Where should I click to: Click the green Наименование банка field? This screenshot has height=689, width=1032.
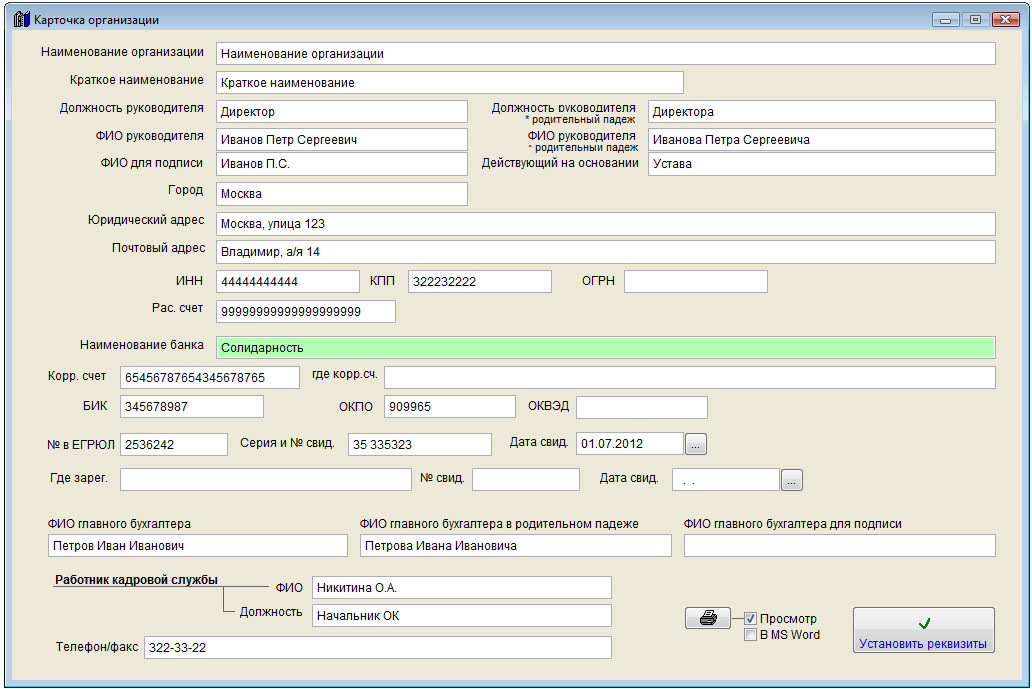click(605, 347)
